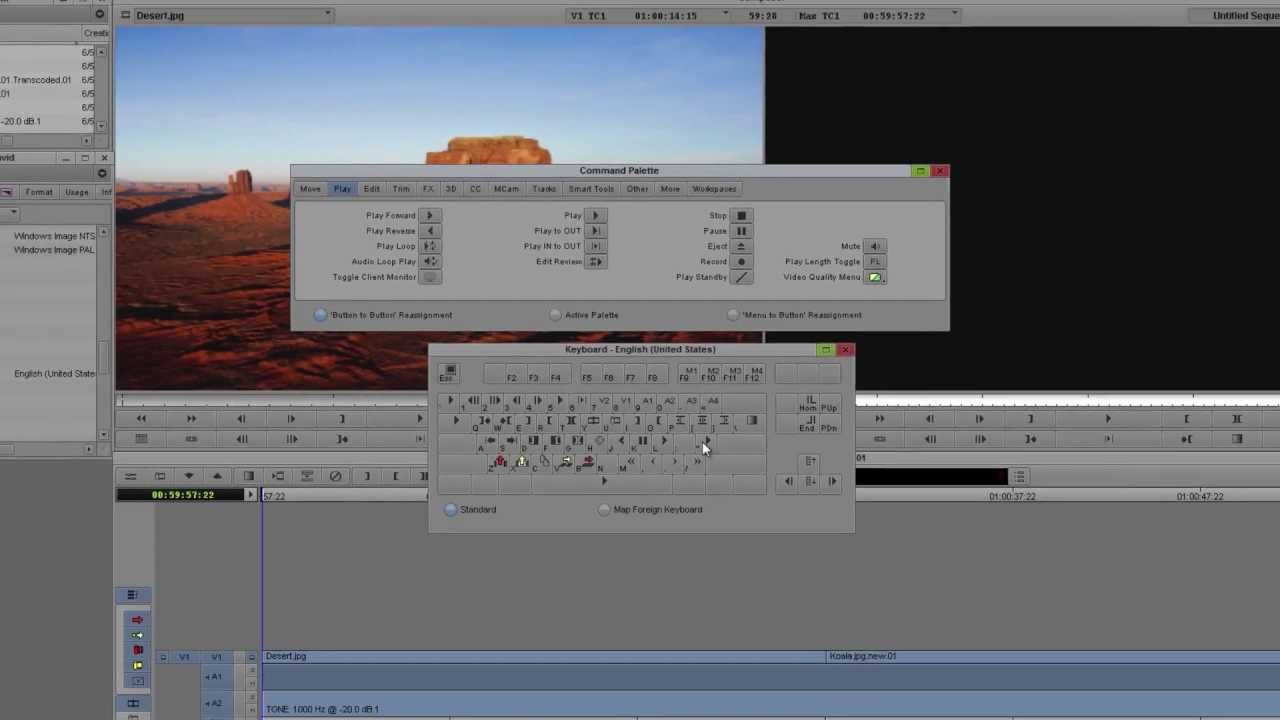This screenshot has width=1280, height=720.
Task: Click the Record command icon
Action: point(741,262)
